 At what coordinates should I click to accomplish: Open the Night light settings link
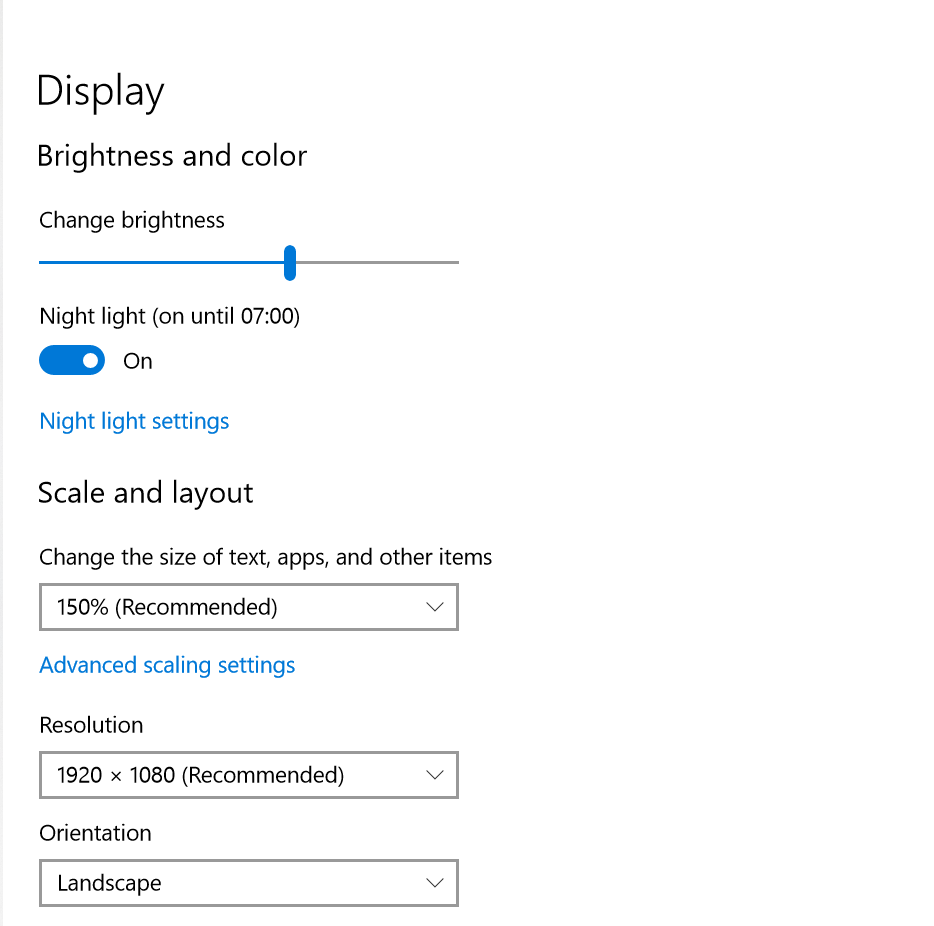134,421
